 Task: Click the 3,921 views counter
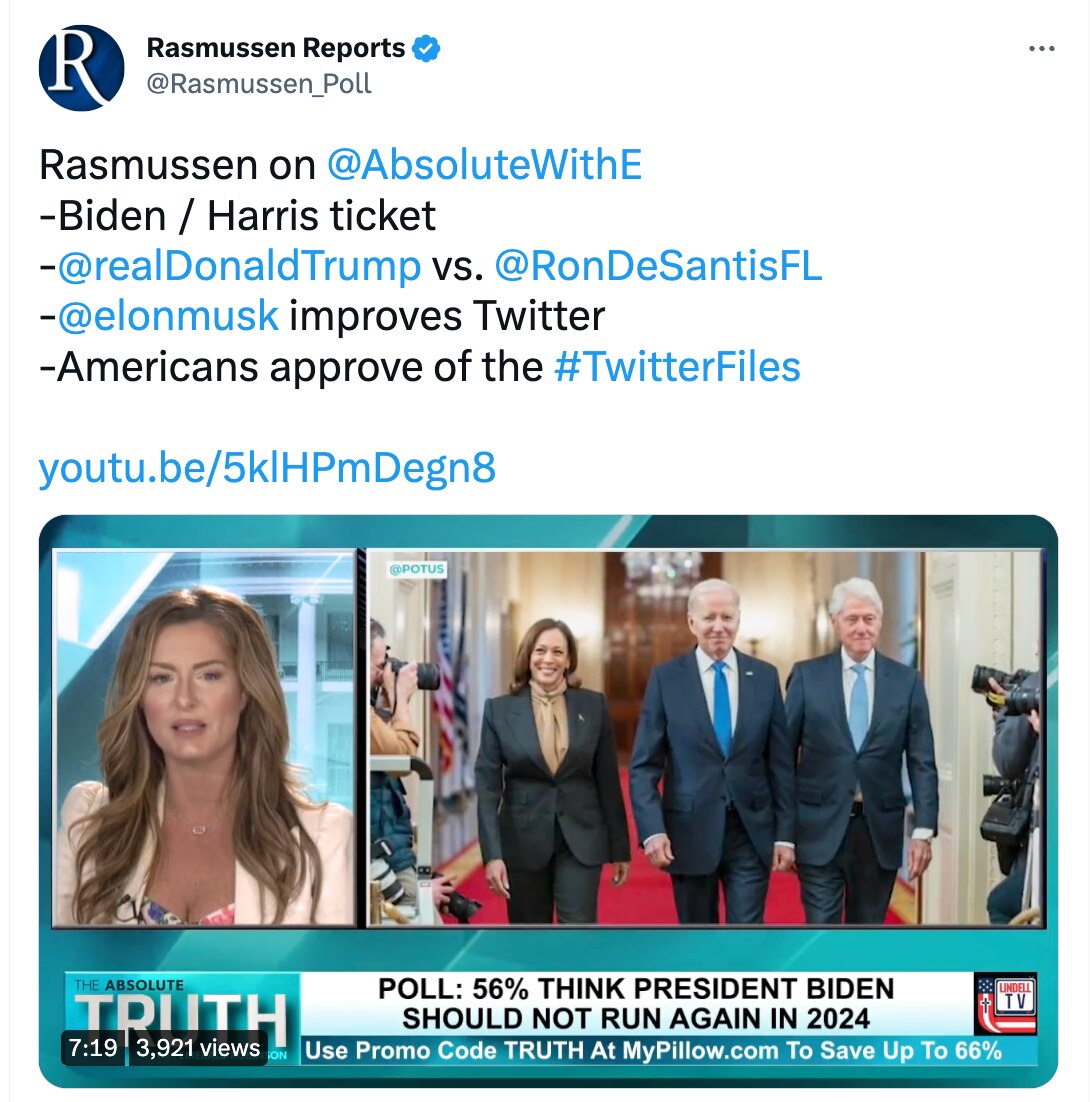click(x=198, y=1048)
